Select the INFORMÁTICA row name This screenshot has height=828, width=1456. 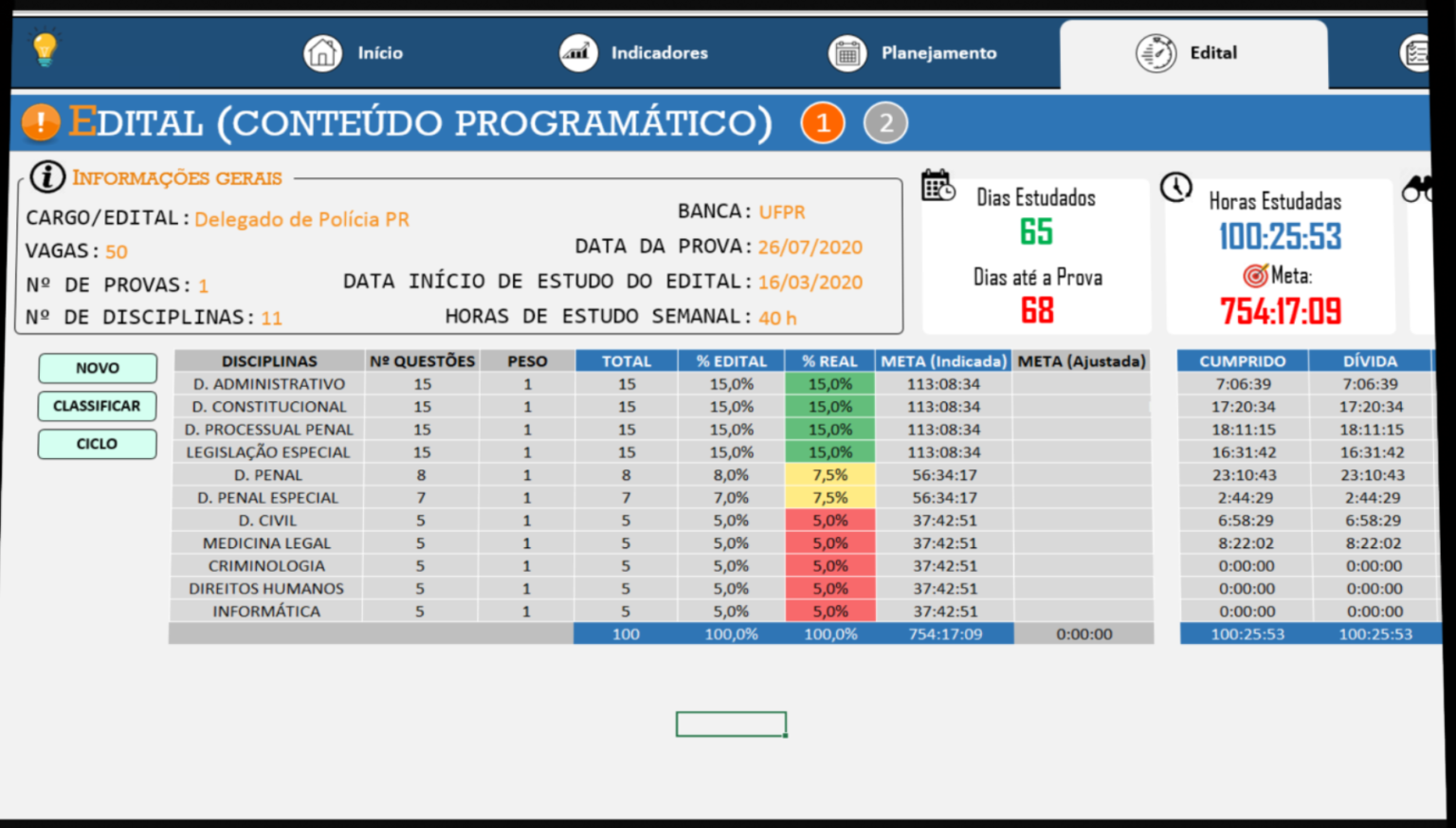[x=266, y=612]
